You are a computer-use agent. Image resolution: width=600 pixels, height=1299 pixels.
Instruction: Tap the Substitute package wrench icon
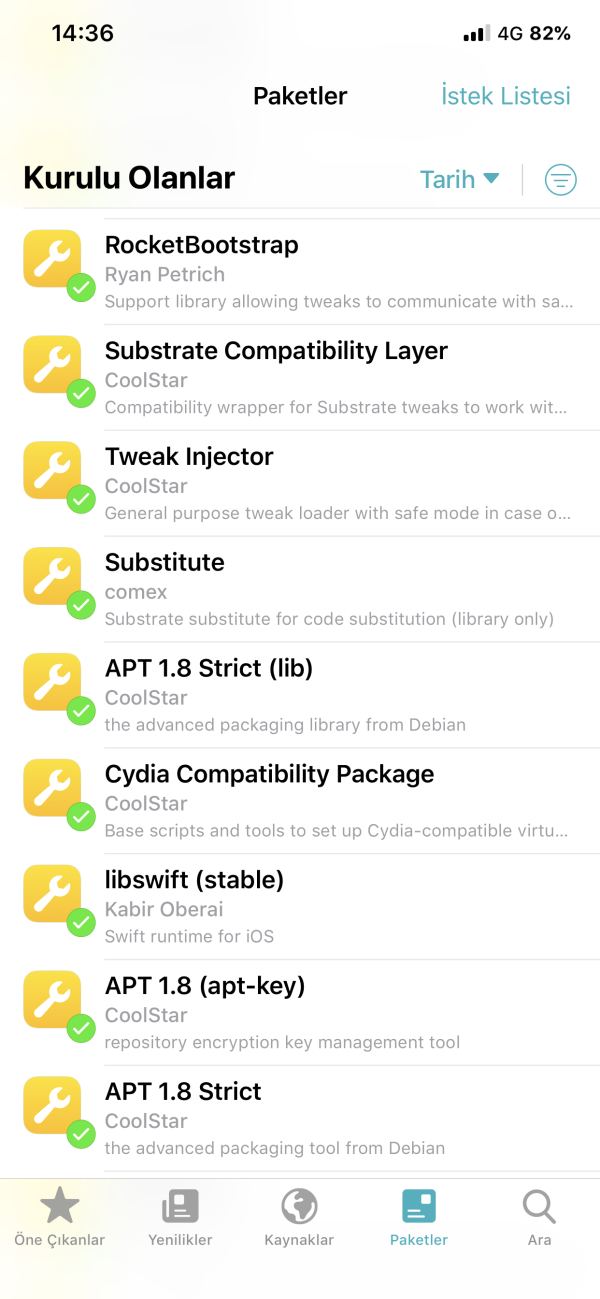point(52,577)
